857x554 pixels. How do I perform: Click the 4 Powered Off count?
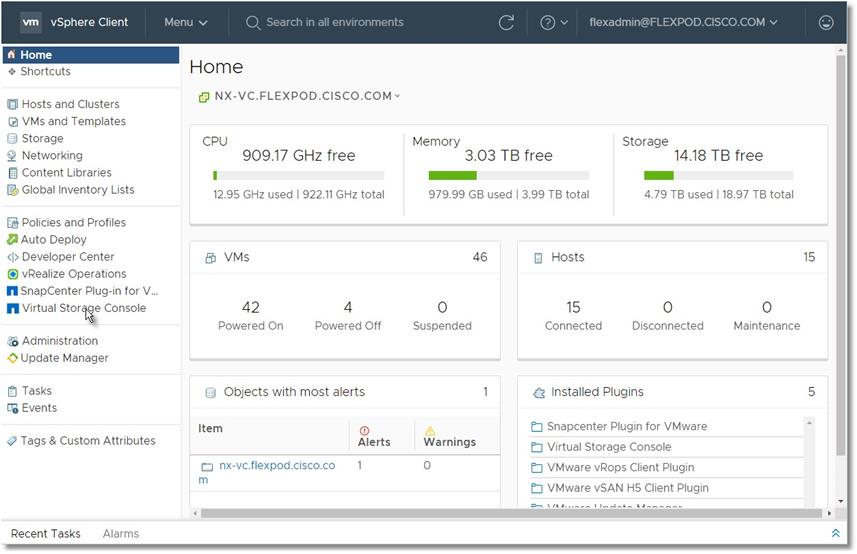click(x=348, y=308)
